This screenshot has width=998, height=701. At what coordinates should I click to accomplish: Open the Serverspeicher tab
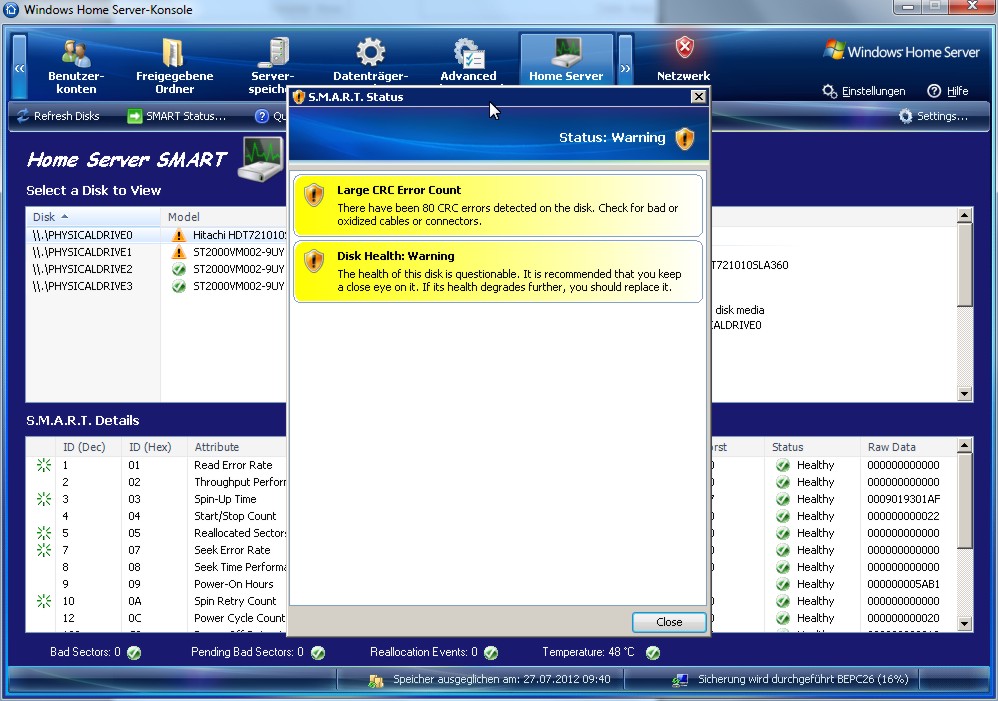272,66
